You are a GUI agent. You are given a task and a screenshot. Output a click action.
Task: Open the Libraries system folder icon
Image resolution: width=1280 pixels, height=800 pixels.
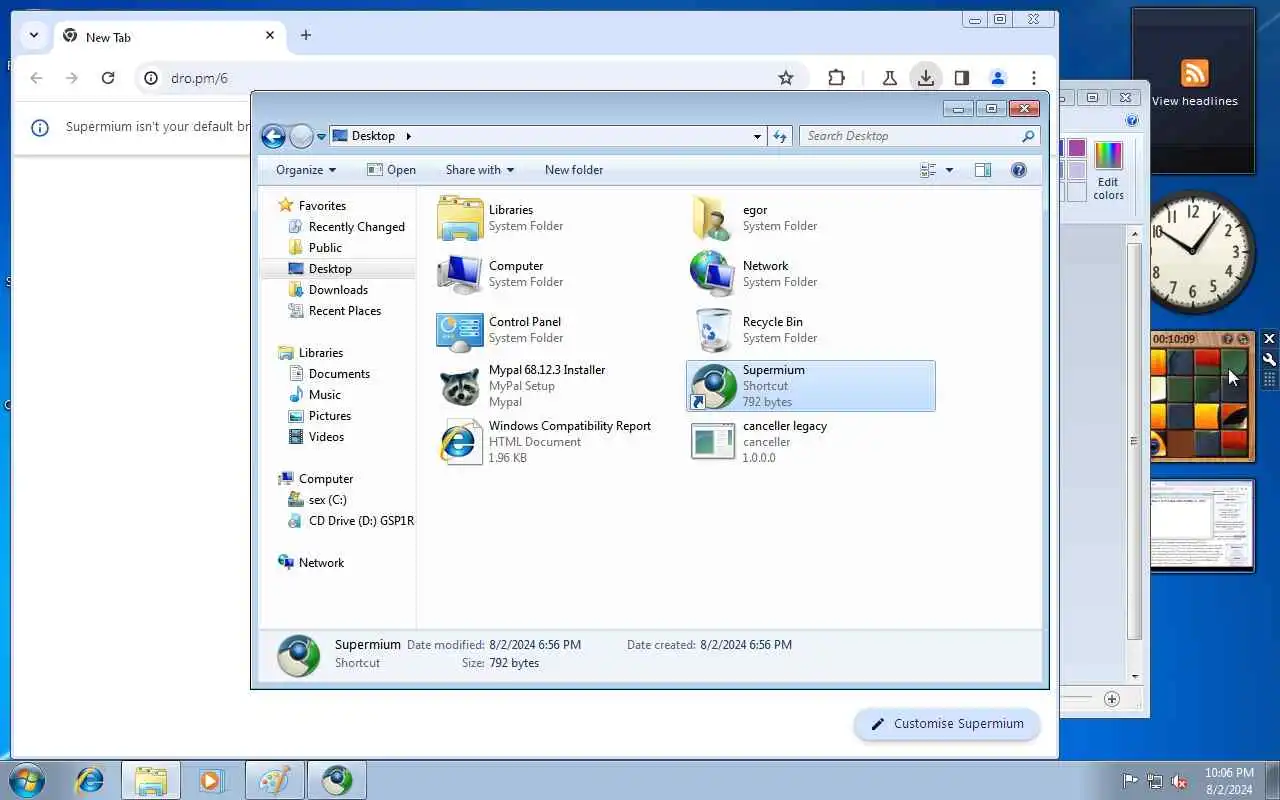click(460, 218)
